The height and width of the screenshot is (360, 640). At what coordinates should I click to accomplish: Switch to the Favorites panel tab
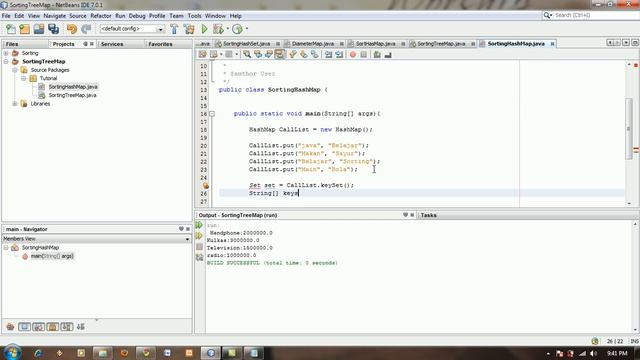click(160, 44)
